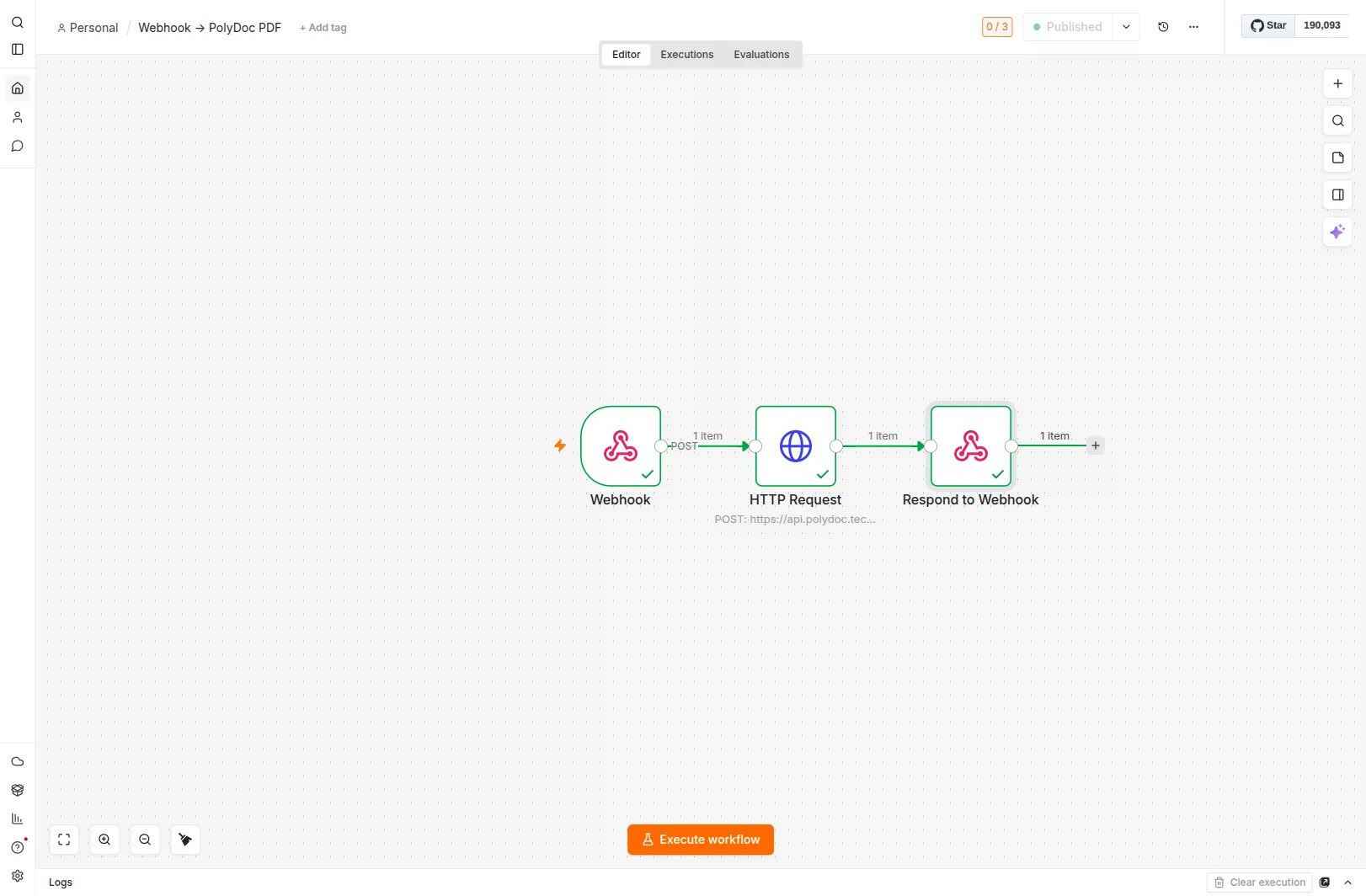Open the AI assistant sparkle icon
This screenshot has width=1366, height=896.
[x=1337, y=232]
